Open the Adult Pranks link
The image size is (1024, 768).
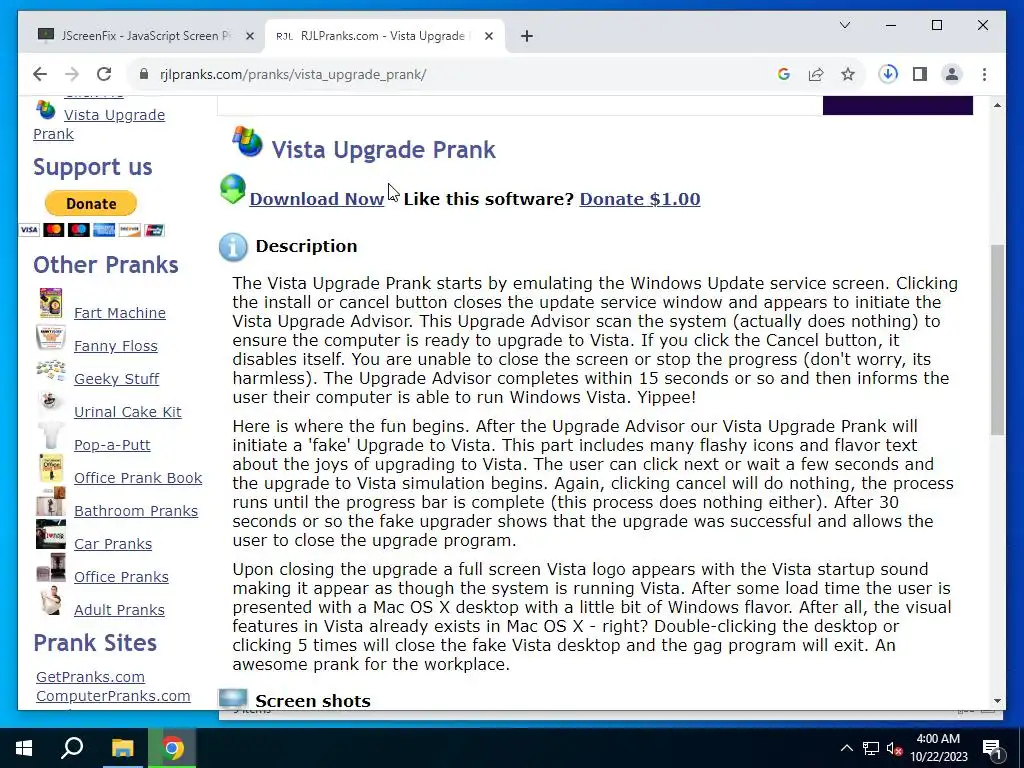pos(119,609)
